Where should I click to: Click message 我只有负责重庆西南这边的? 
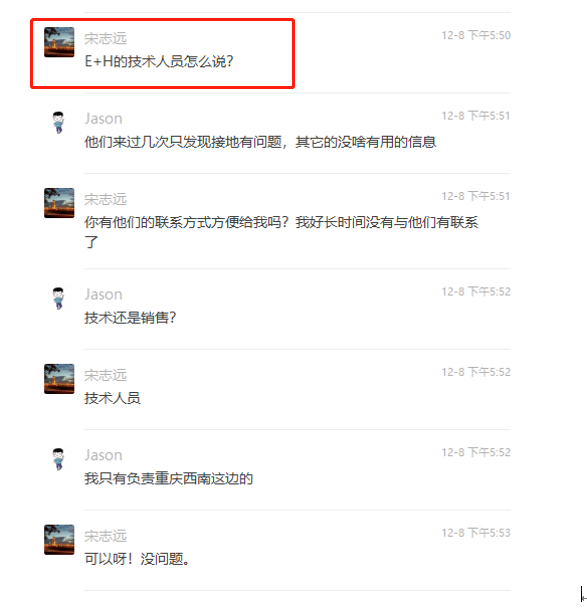tap(169, 478)
